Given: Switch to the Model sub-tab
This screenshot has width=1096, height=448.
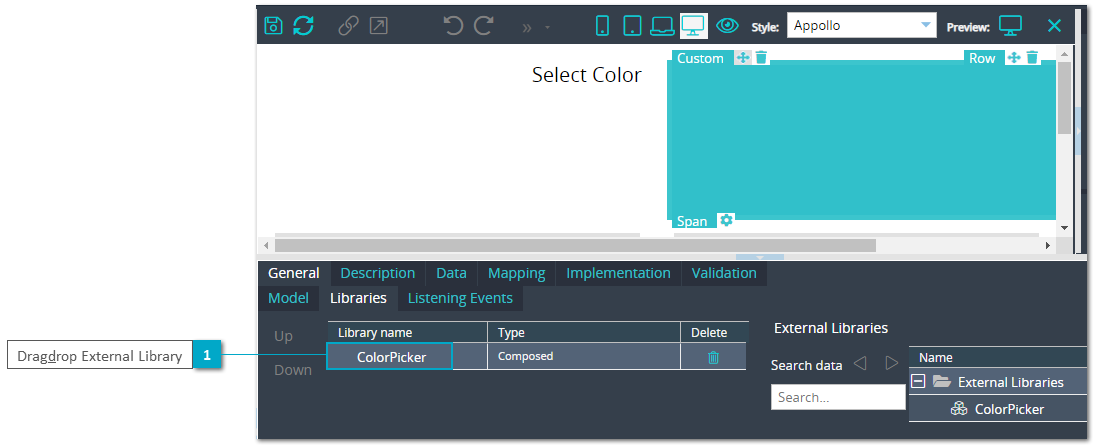Looking at the screenshot, I should pyautogui.click(x=288, y=298).
